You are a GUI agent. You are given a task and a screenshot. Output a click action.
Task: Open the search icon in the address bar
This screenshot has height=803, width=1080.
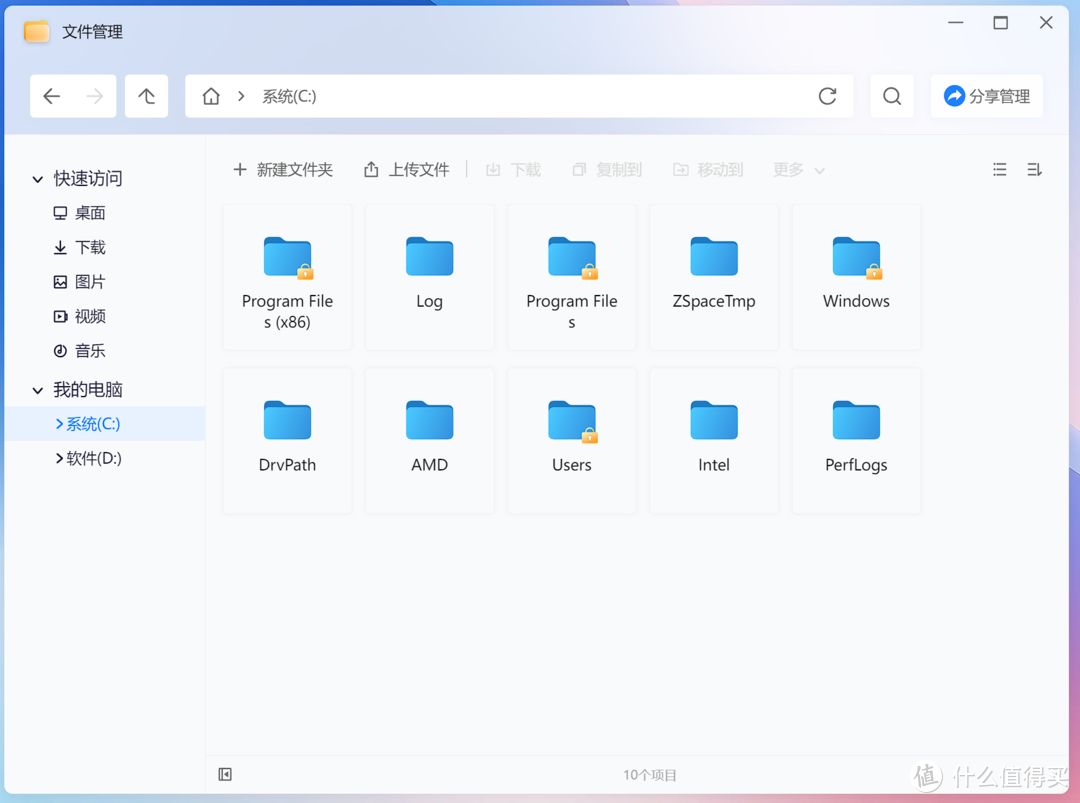(891, 96)
